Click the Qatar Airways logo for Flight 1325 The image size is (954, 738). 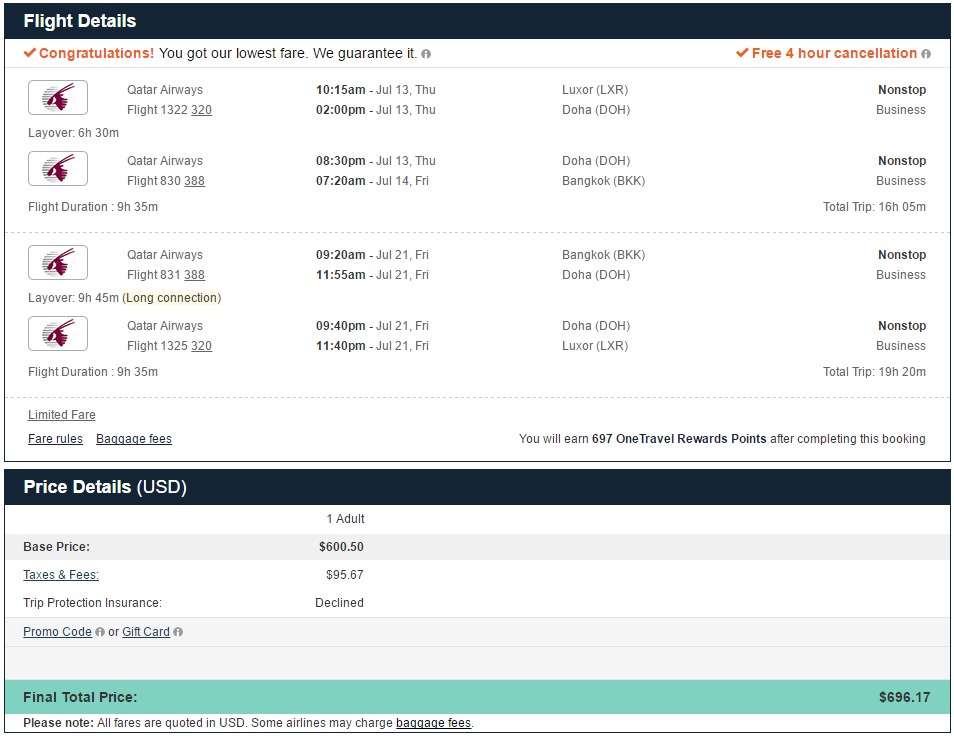pyautogui.click(x=58, y=333)
